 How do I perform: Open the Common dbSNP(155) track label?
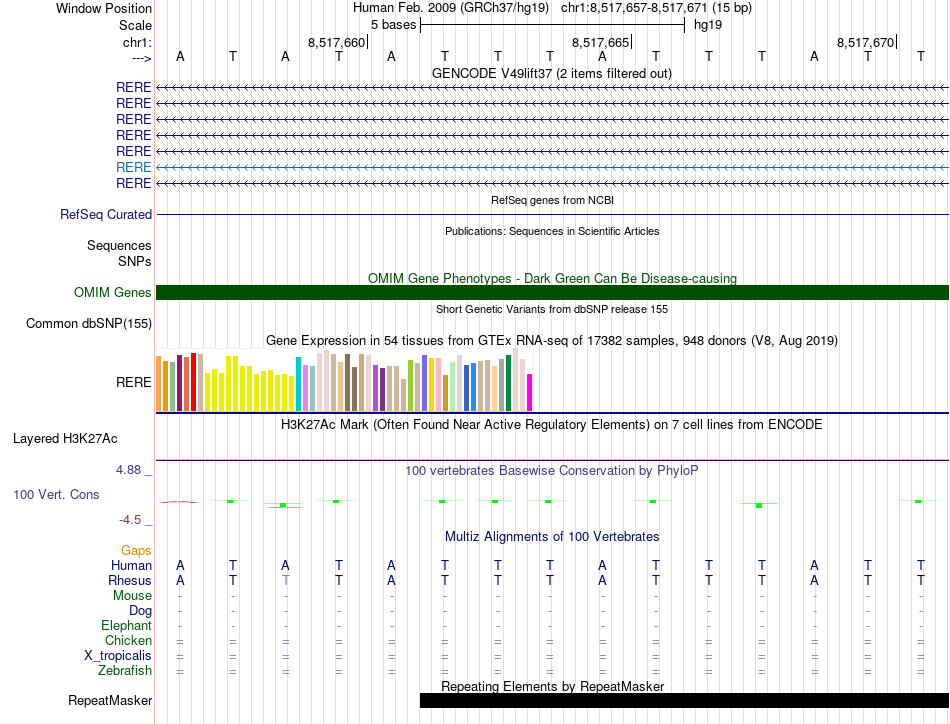click(89, 323)
